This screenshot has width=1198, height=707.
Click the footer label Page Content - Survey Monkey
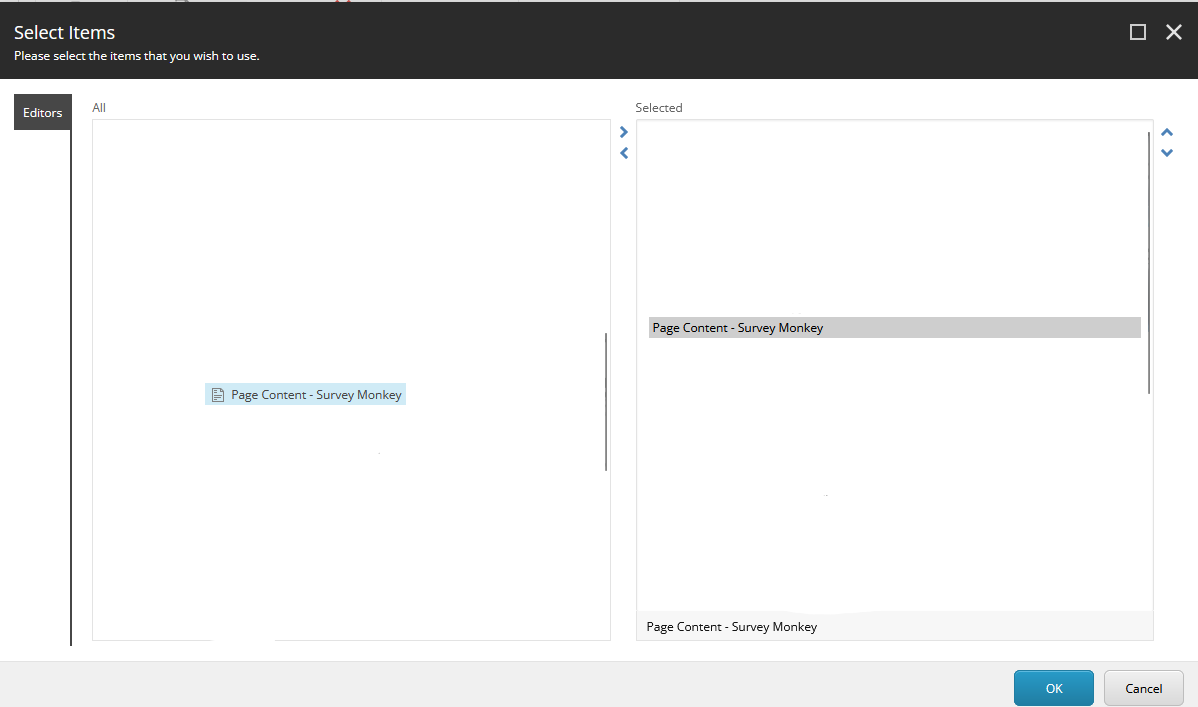click(x=731, y=626)
